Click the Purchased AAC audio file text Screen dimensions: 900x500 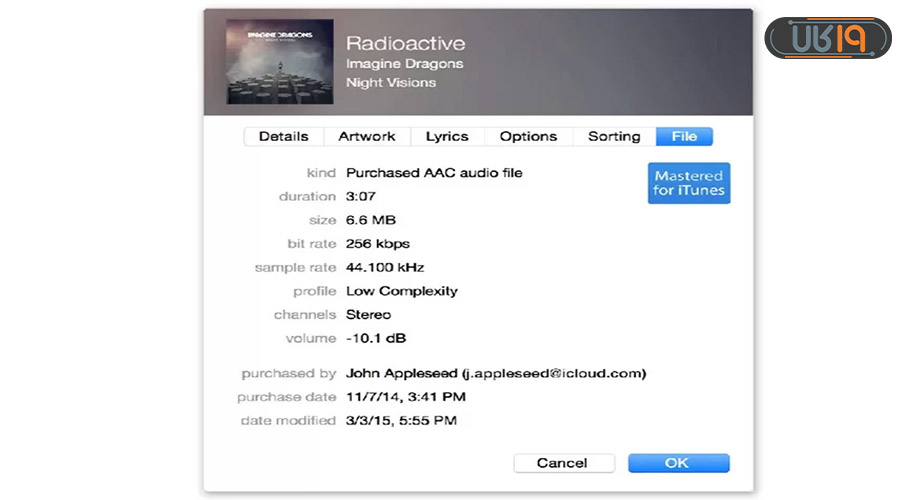pos(434,173)
